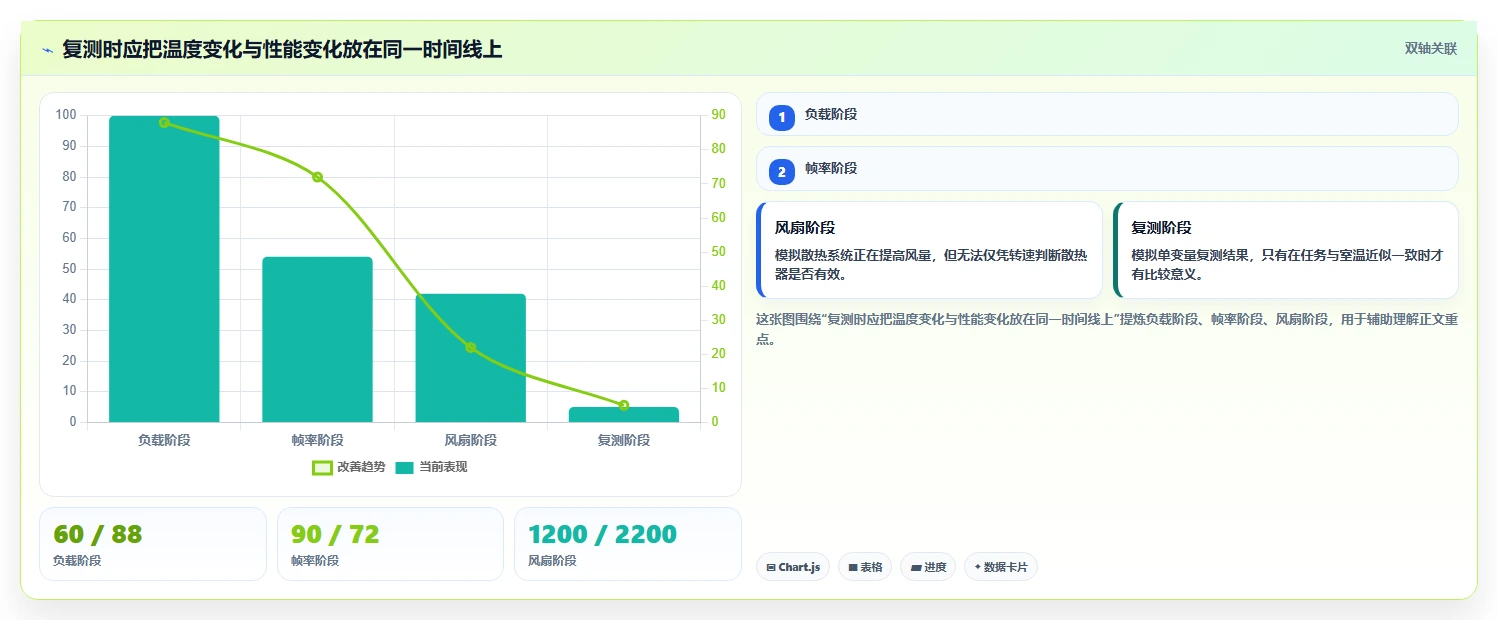The width and height of the screenshot is (1498, 620).
Task: Click right green axis value 90
Action: (718, 115)
